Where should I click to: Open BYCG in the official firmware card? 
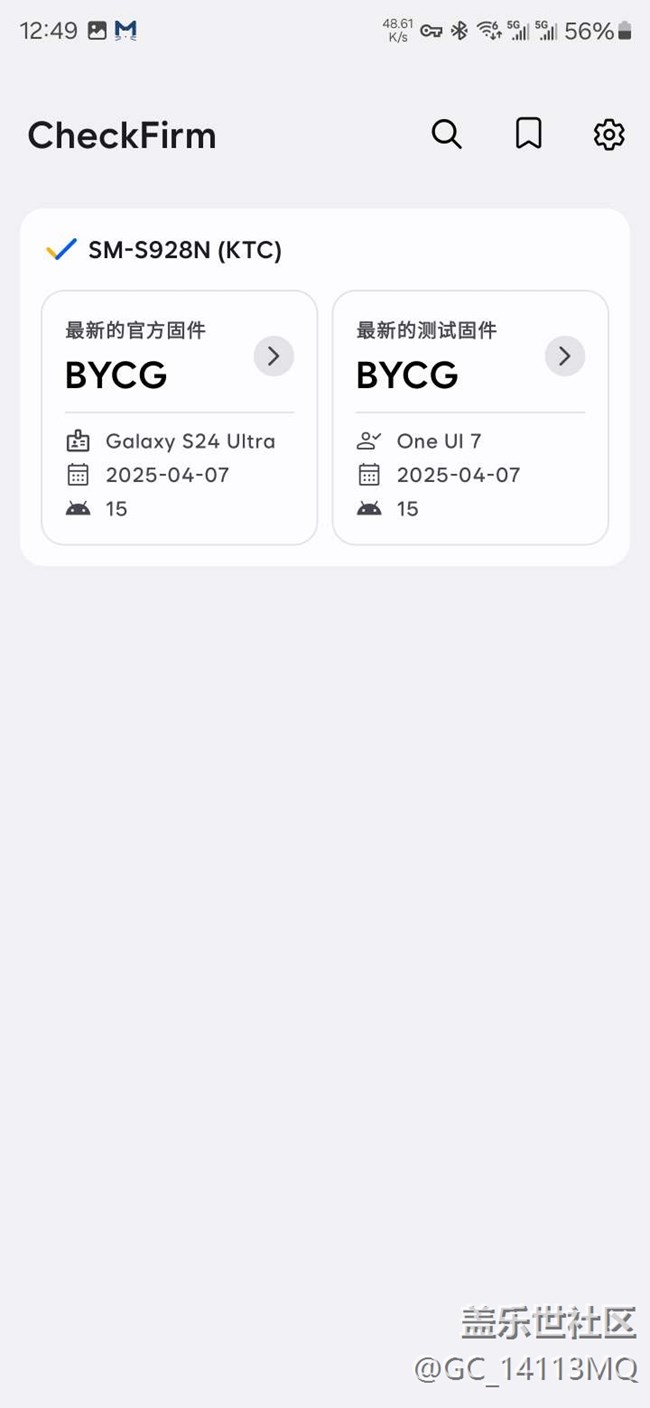pyautogui.click(x=116, y=375)
